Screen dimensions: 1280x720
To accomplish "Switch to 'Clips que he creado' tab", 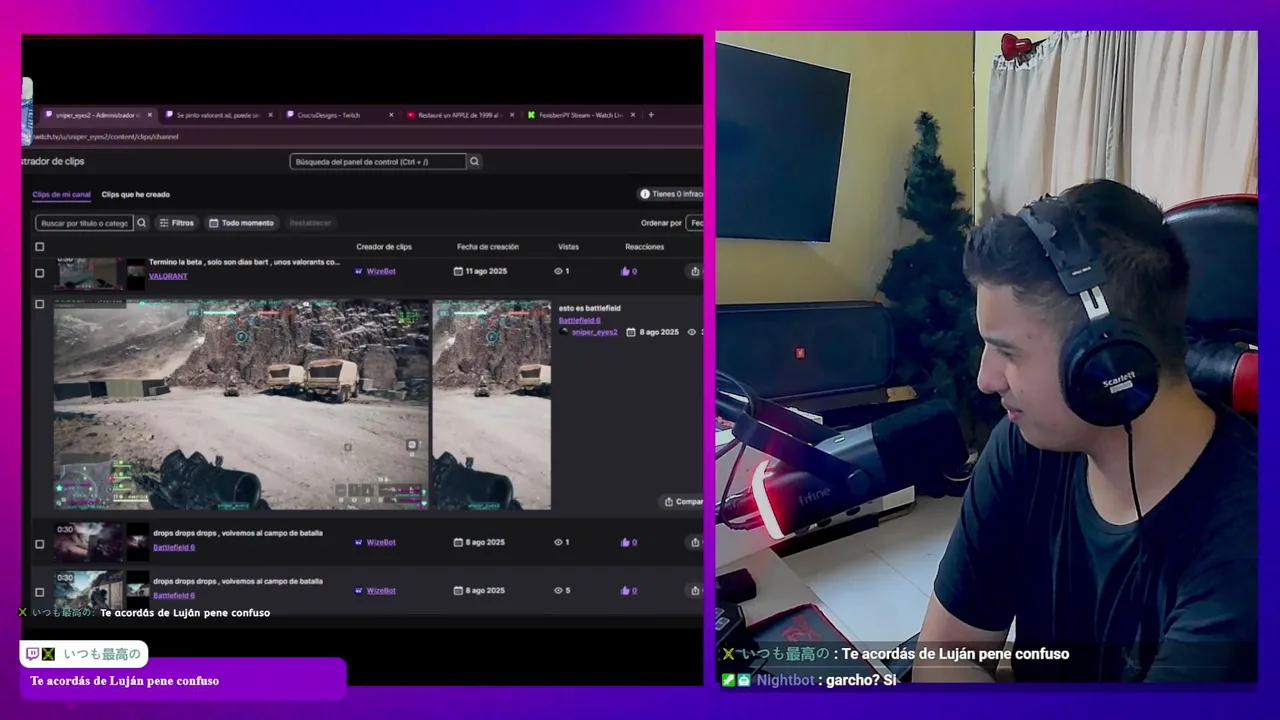I will click(136, 194).
